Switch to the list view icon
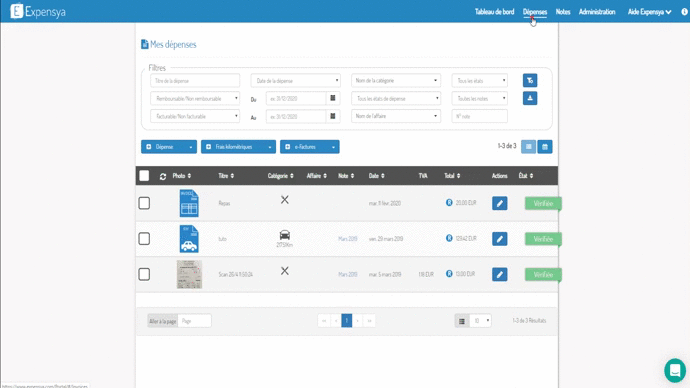This screenshot has height=388, width=690. (529, 146)
